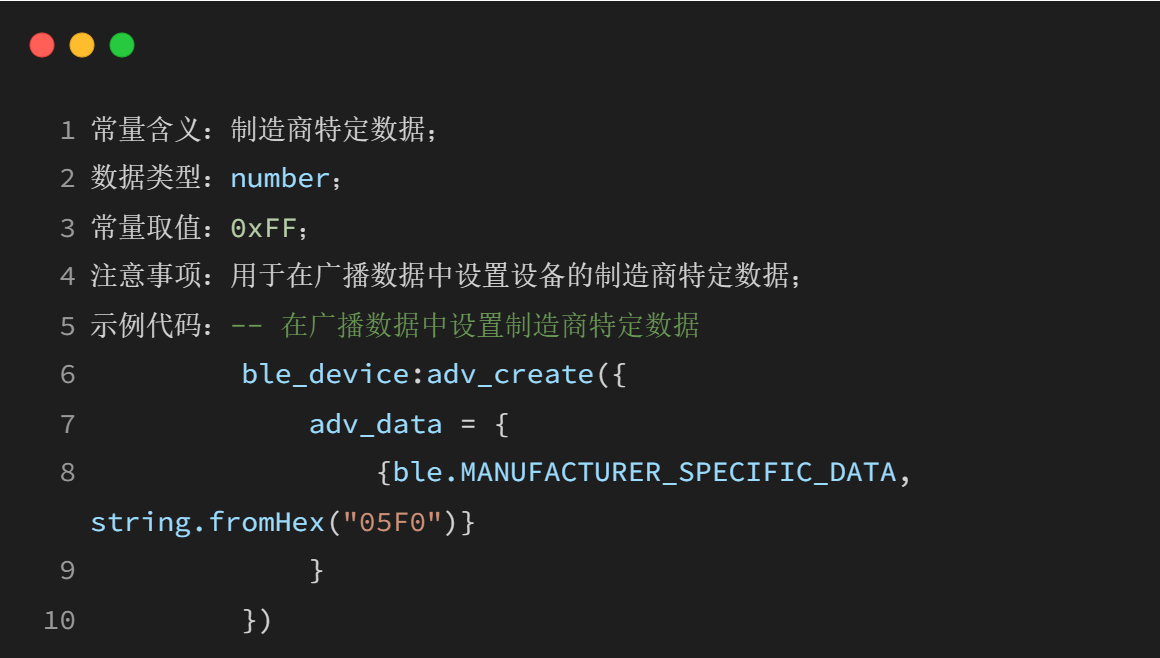Select line number 3 in the gutter
1160x658 pixels.
click(x=67, y=228)
